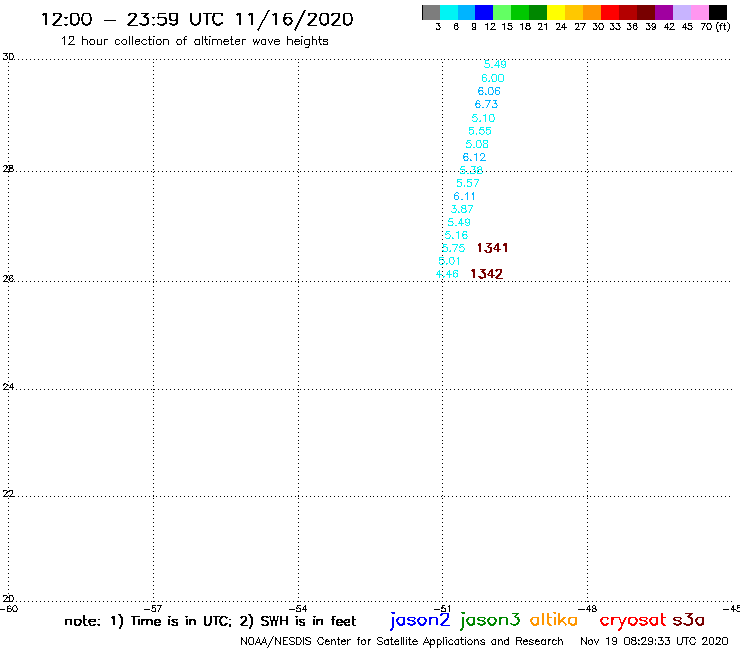Screen dimensions: 740x650
Task: Click the 5.01 wave height value
Action: click(449, 261)
